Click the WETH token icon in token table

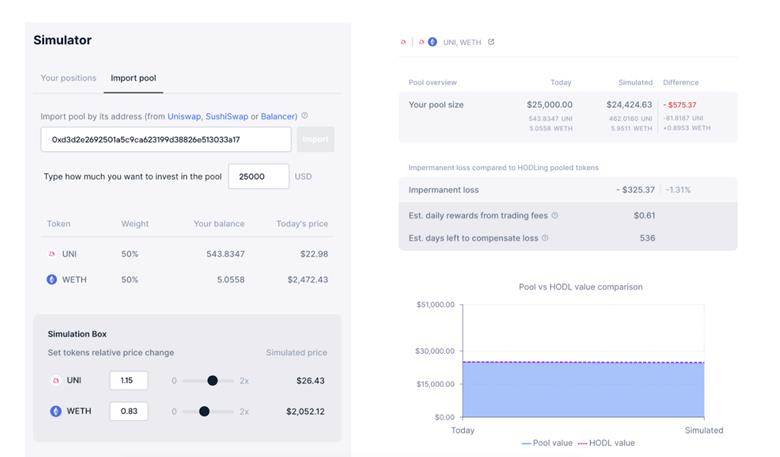(52, 279)
